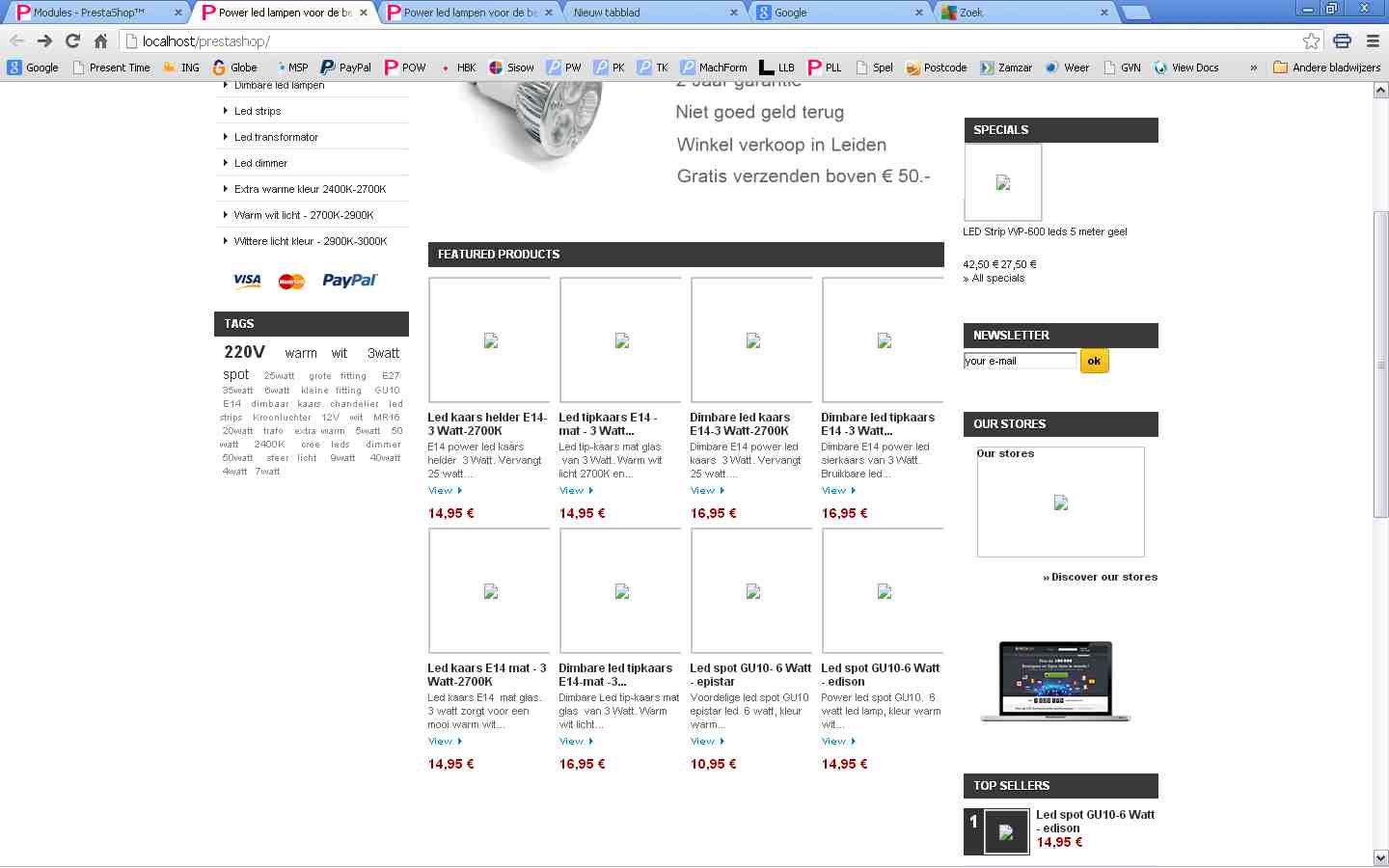Click the Specials product image thumbnail

(x=1003, y=182)
